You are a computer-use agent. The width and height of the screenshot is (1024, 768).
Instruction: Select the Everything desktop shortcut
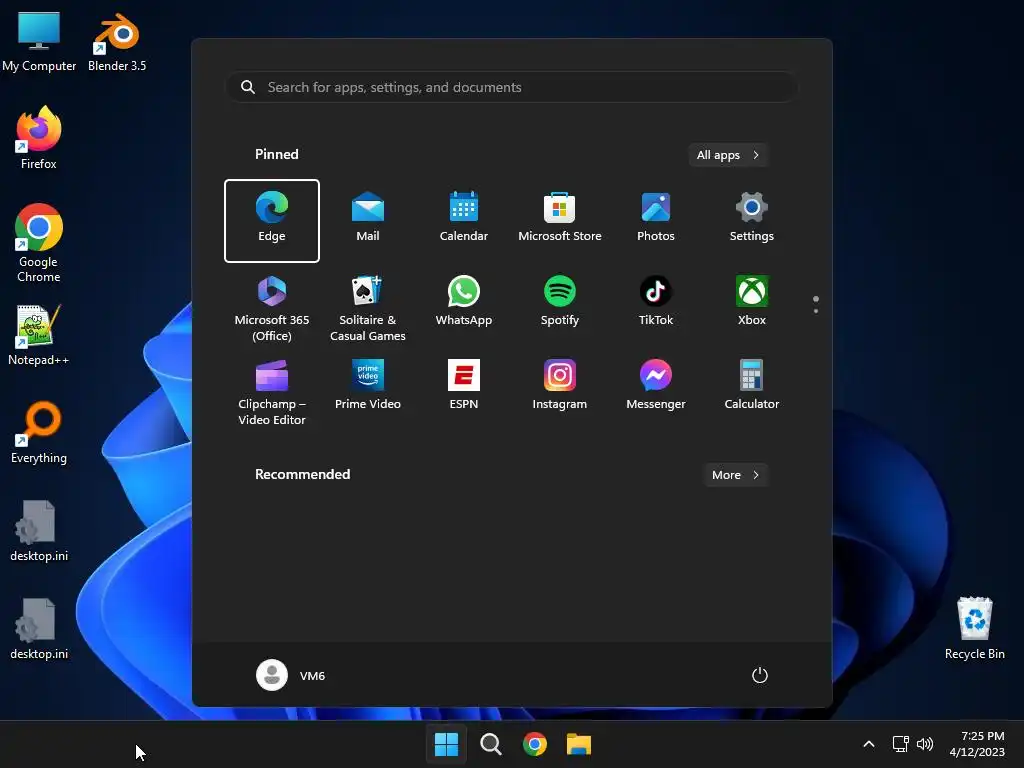[x=39, y=432]
